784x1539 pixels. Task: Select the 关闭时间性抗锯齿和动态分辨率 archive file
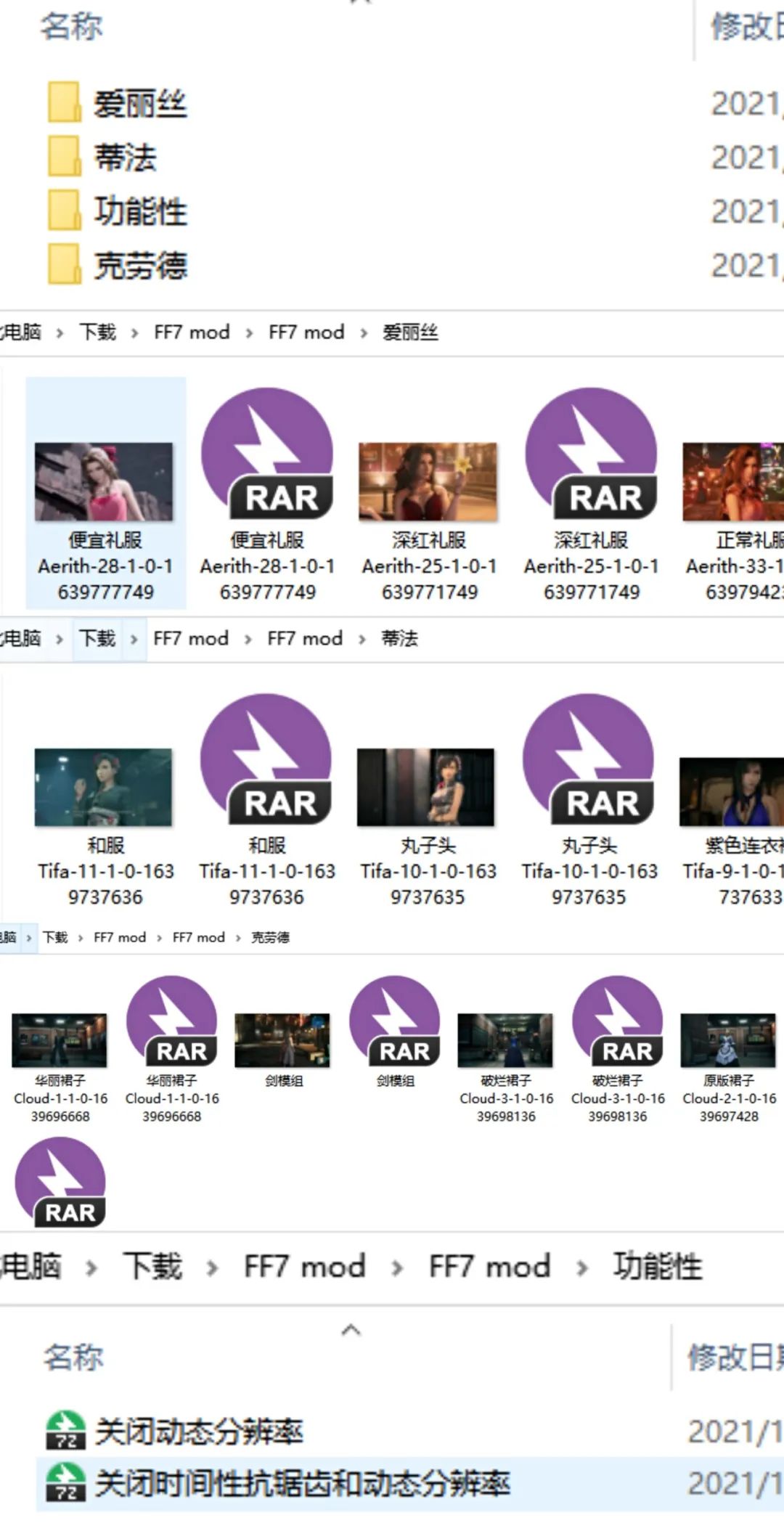(x=301, y=1484)
